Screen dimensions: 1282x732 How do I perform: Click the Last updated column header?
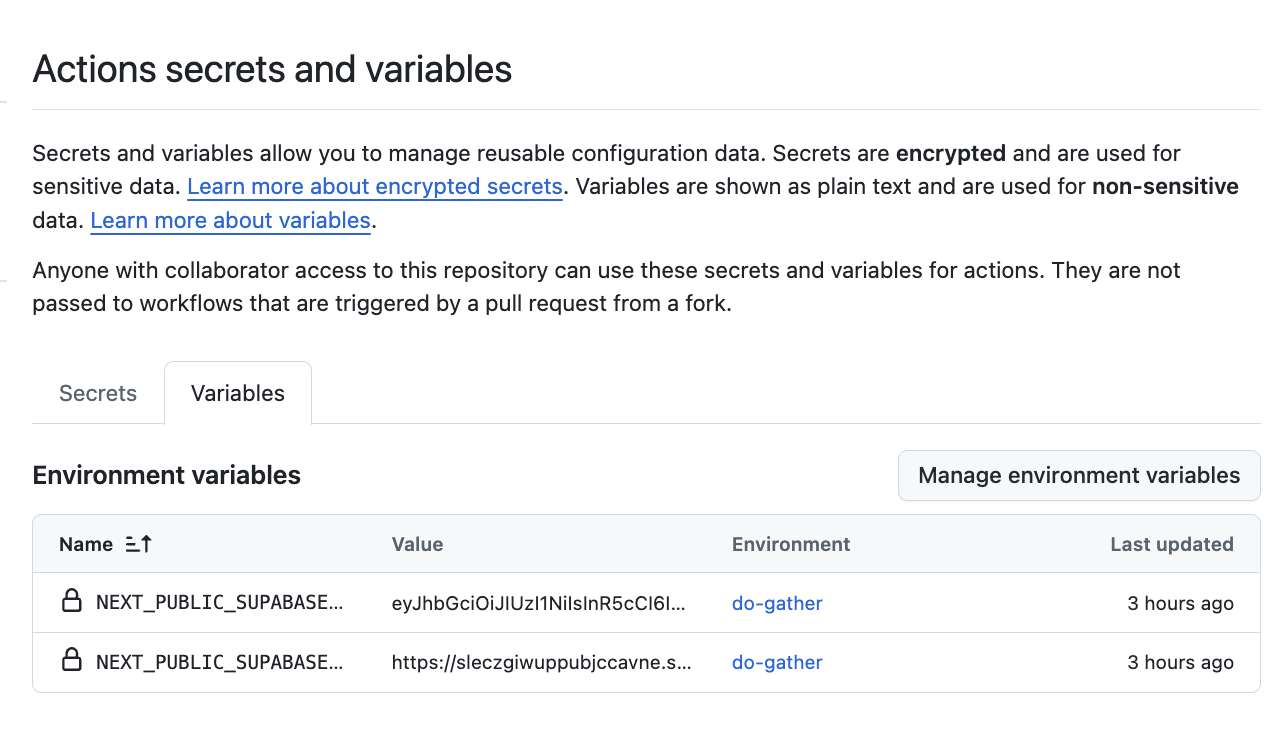pyautogui.click(x=1171, y=544)
